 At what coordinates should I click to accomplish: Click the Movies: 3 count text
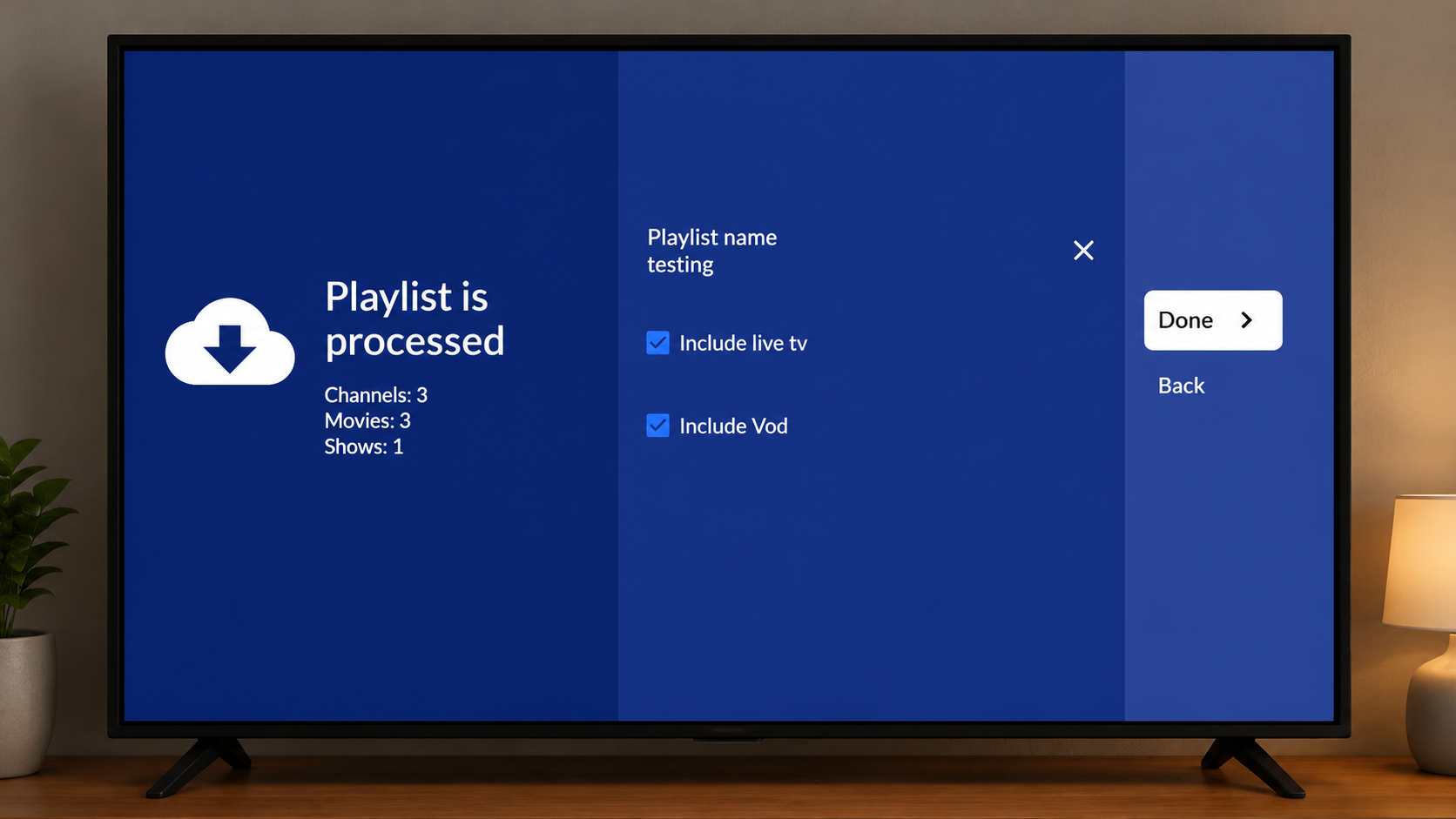[367, 421]
